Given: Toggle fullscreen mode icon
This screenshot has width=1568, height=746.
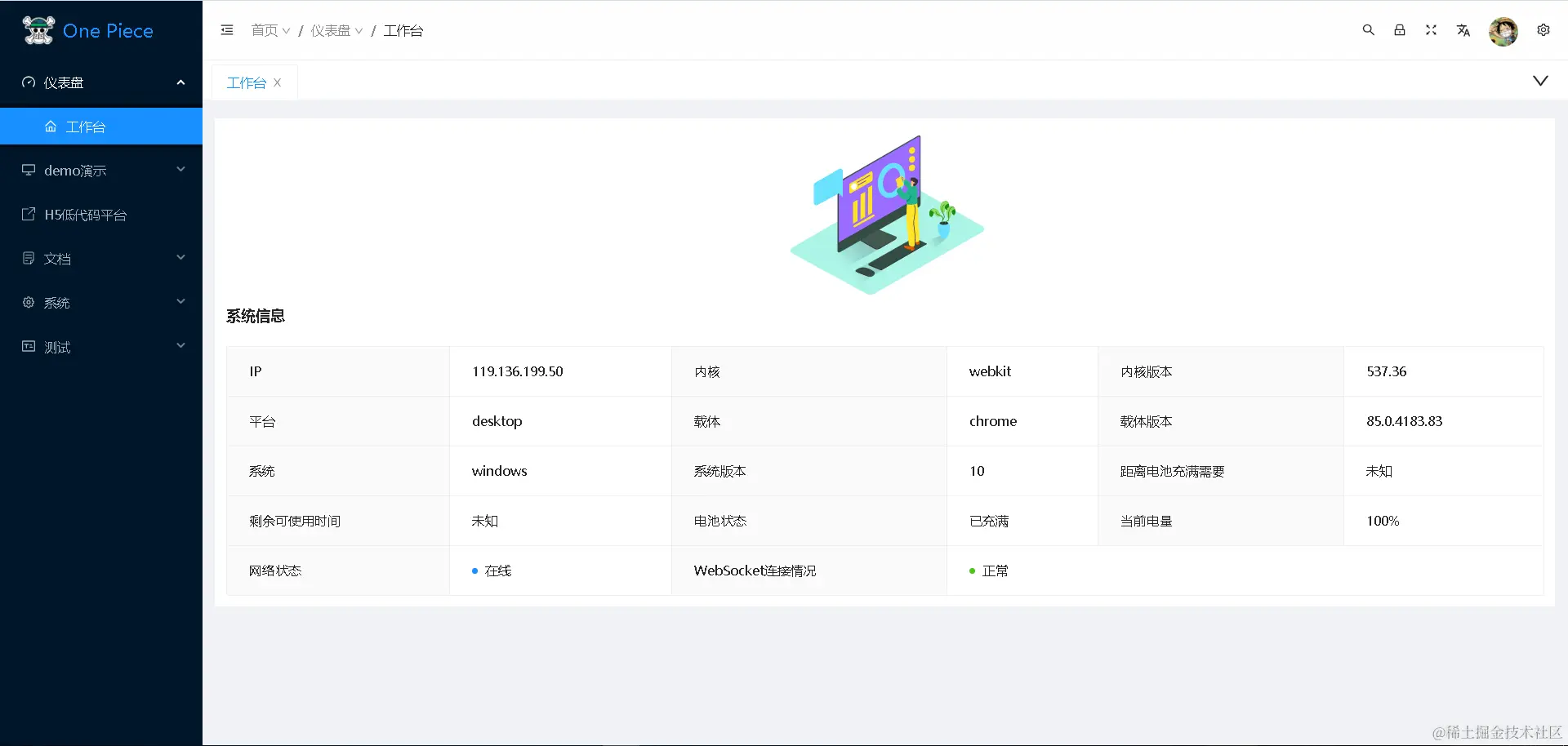Looking at the screenshot, I should [x=1431, y=30].
